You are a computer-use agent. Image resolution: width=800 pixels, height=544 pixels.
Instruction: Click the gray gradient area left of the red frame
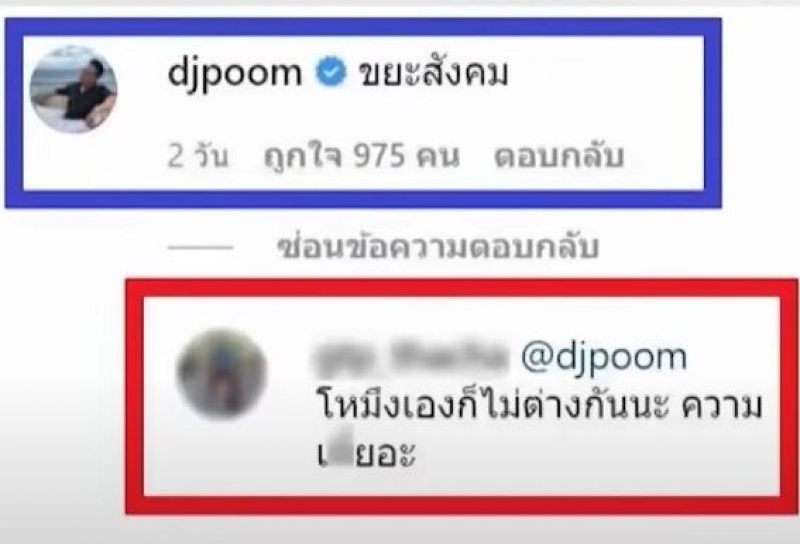[x=62, y=398]
